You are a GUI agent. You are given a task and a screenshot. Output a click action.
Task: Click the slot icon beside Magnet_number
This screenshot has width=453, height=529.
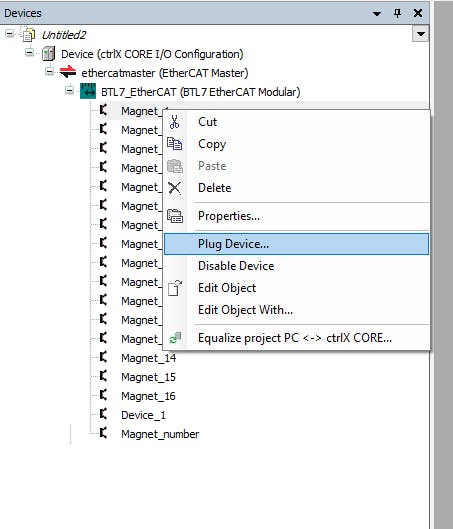coord(104,433)
